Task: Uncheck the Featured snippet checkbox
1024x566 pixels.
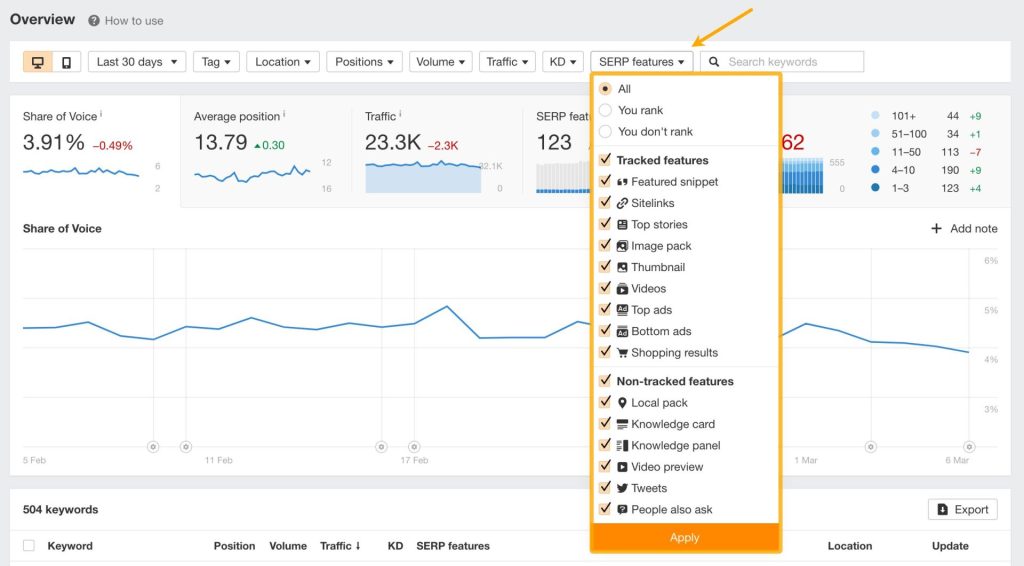Action: [x=605, y=181]
